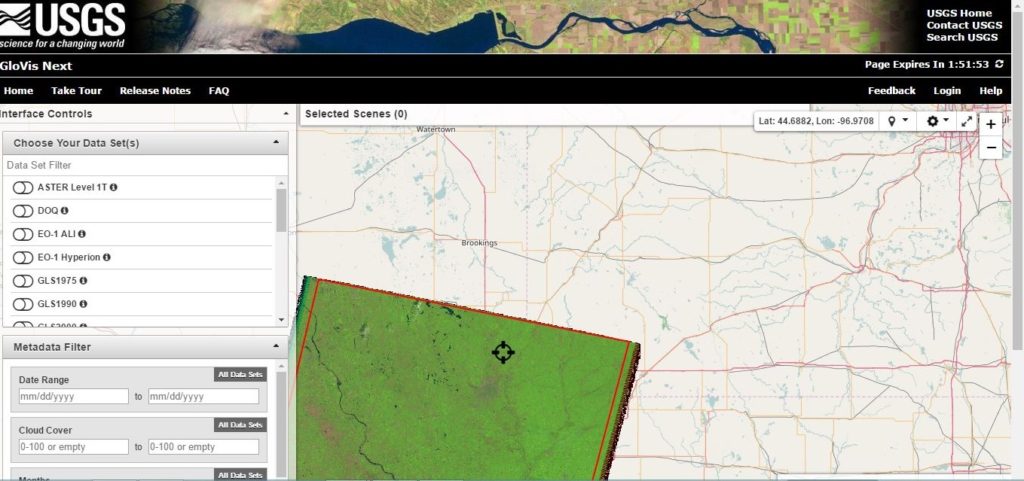This screenshot has width=1024, height=481.
Task: Click info icon next to ASTER Level 1T
Action: [114, 187]
